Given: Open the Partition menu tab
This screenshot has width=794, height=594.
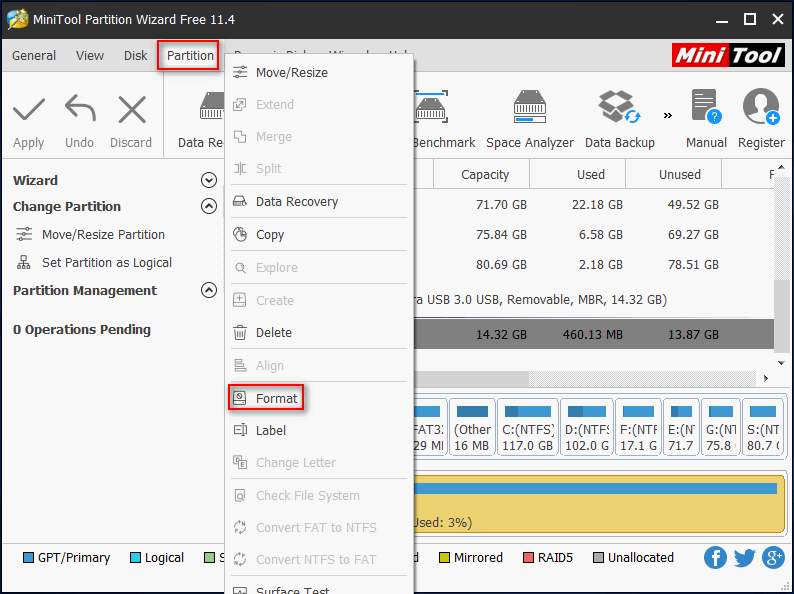Looking at the screenshot, I should pyautogui.click(x=190, y=55).
